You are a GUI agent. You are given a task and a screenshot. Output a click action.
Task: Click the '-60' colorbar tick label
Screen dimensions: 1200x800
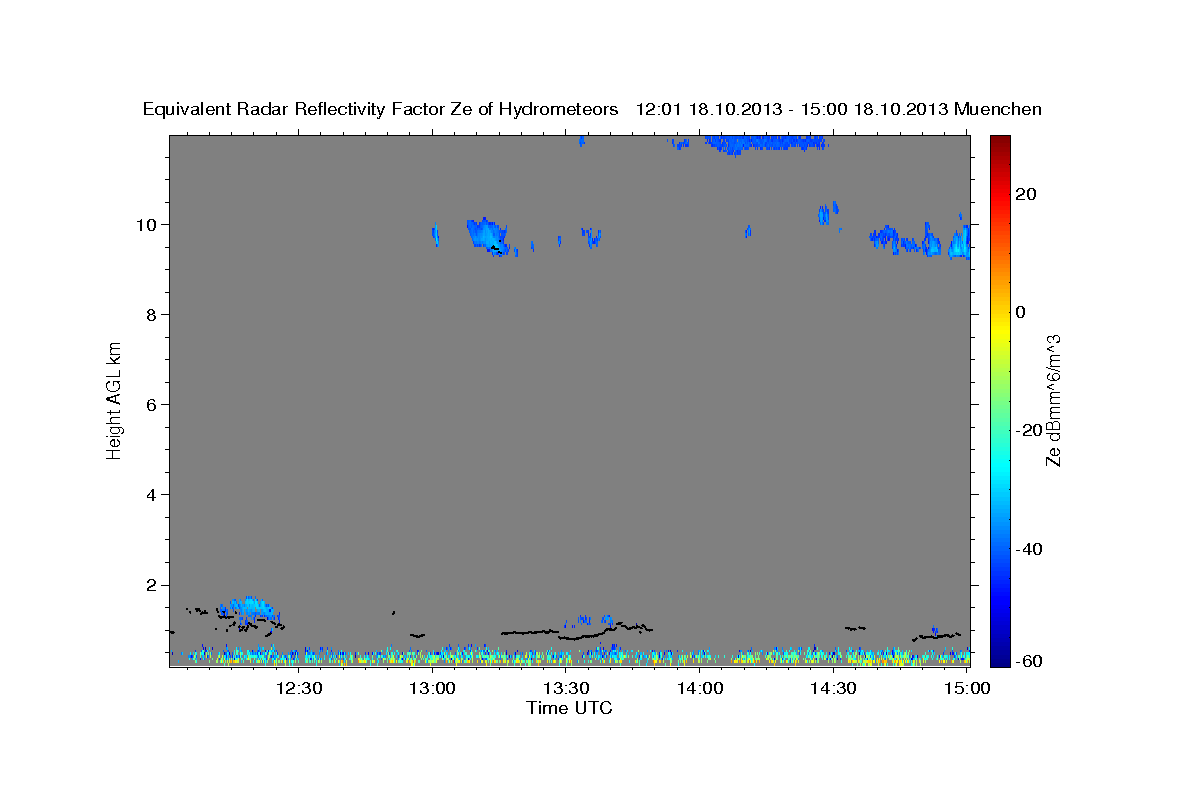(1028, 661)
